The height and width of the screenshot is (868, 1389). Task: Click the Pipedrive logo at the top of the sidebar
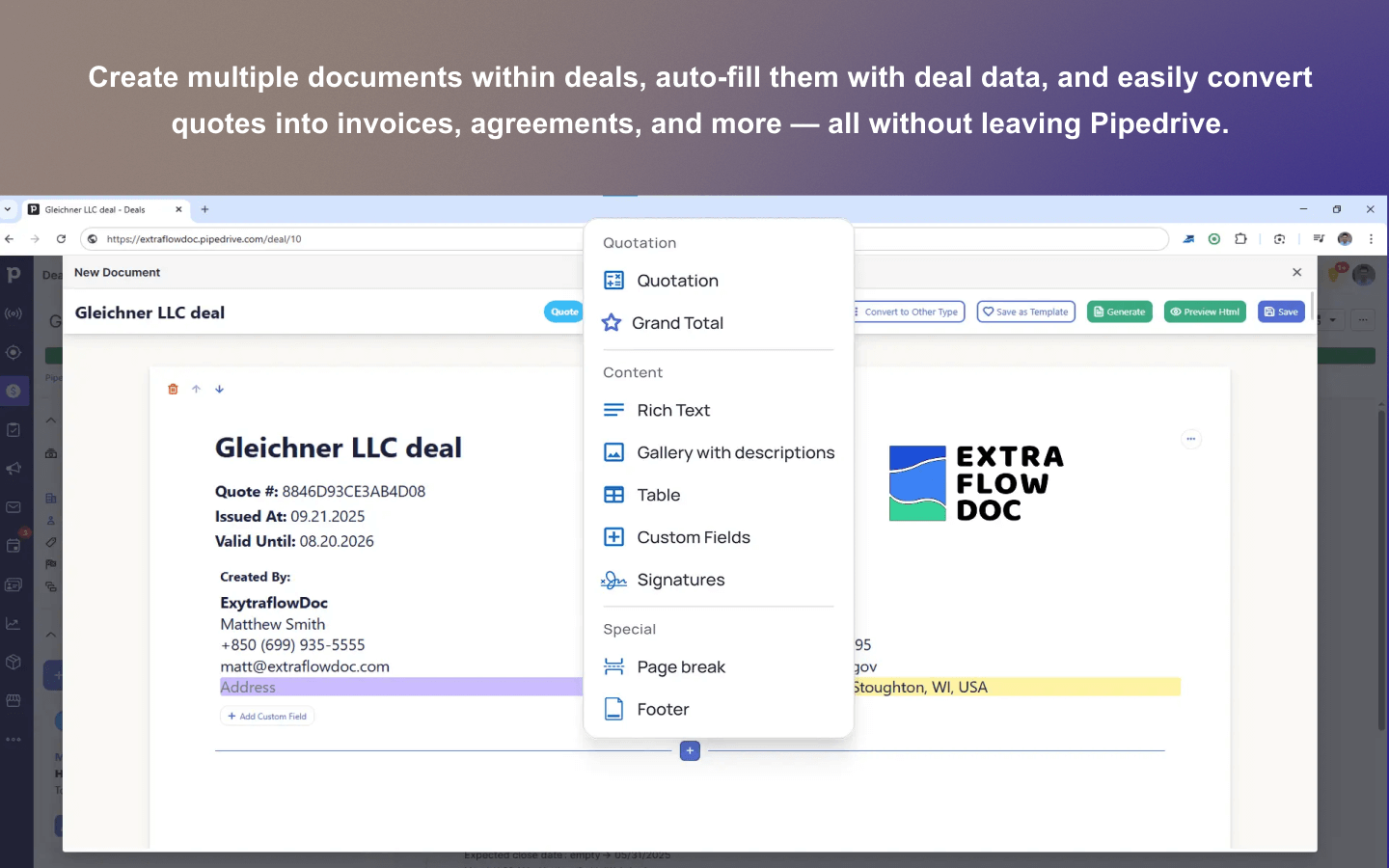pyautogui.click(x=14, y=275)
